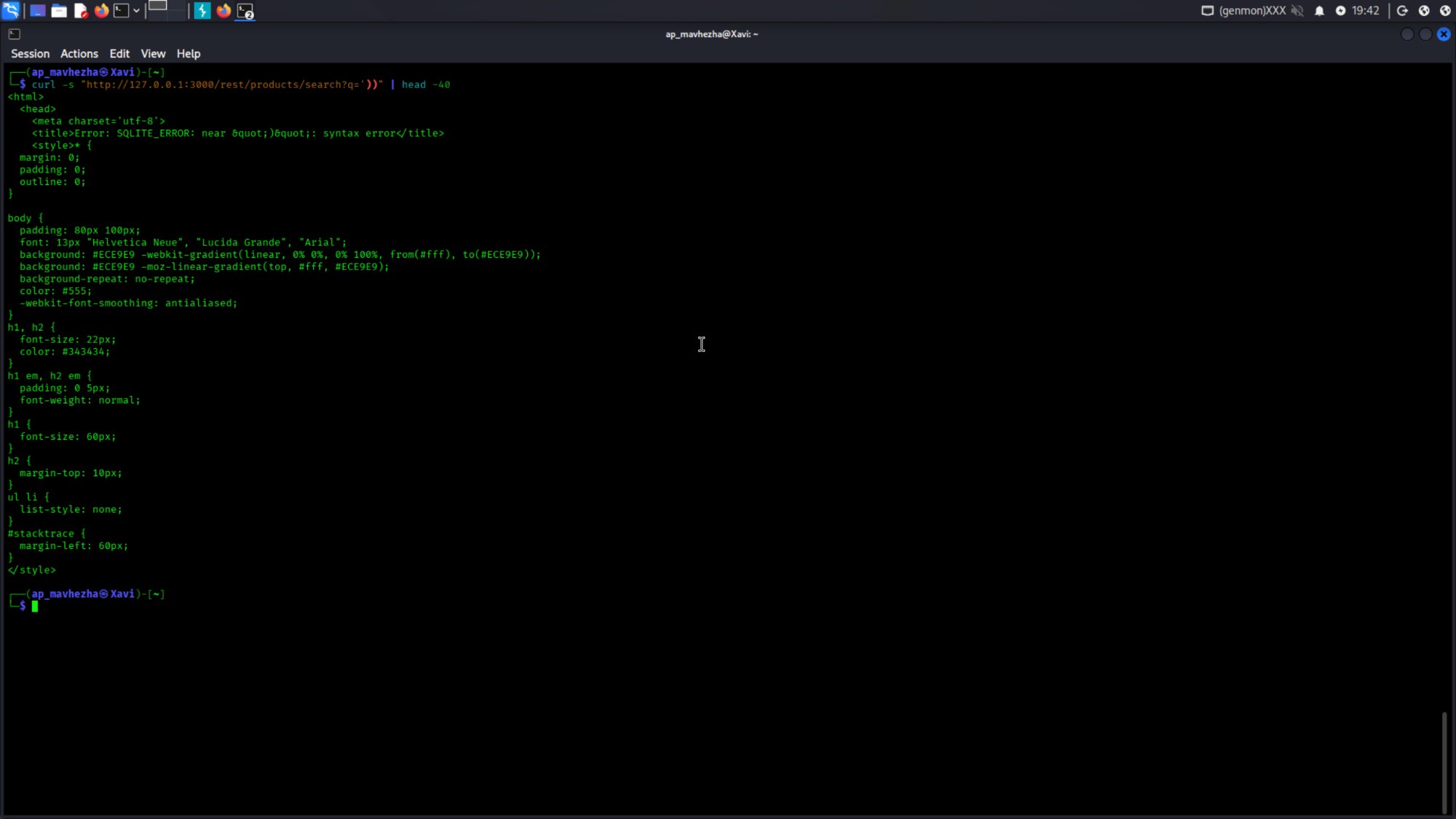This screenshot has width=1456, height=819.
Task: Click the font Helvetica Neue line
Action: click(x=183, y=242)
